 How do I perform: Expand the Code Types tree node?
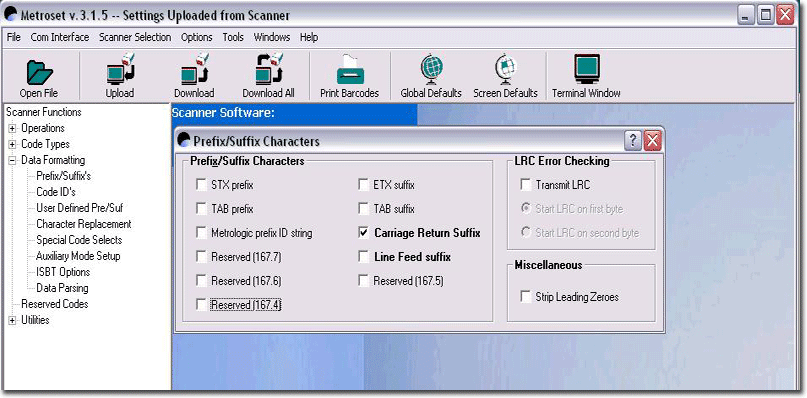[x=12, y=144]
